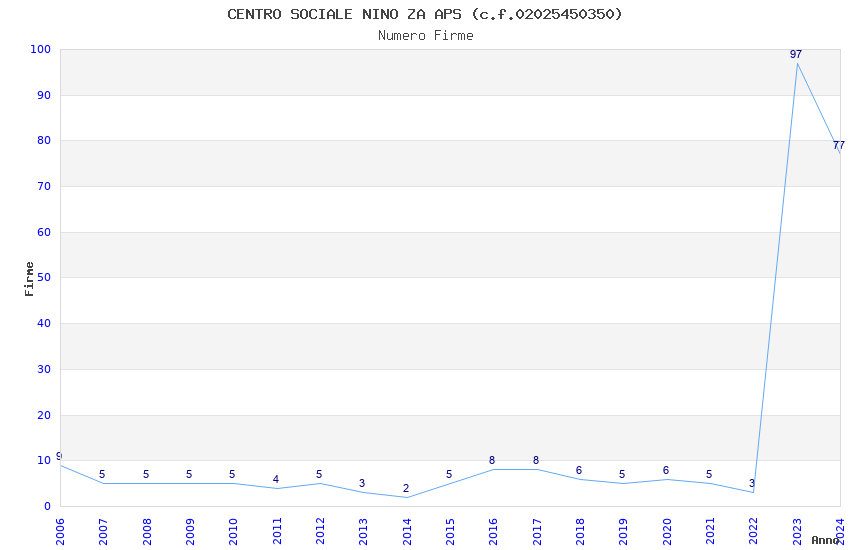
Task: Click the subtitle Numero Firme
Action: click(x=426, y=35)
